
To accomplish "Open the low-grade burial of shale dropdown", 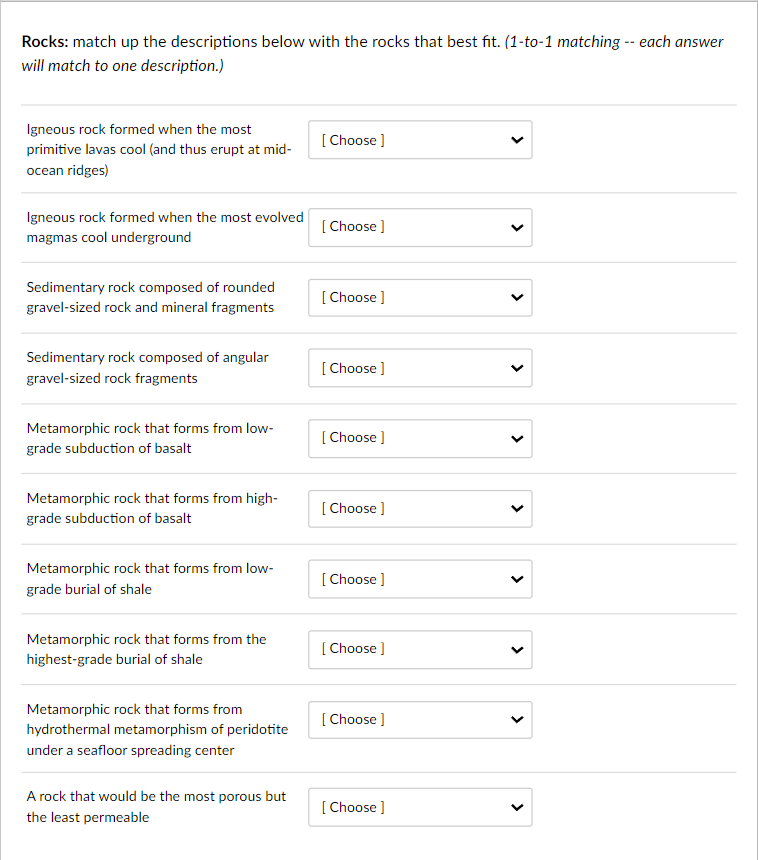I will 420,579.
